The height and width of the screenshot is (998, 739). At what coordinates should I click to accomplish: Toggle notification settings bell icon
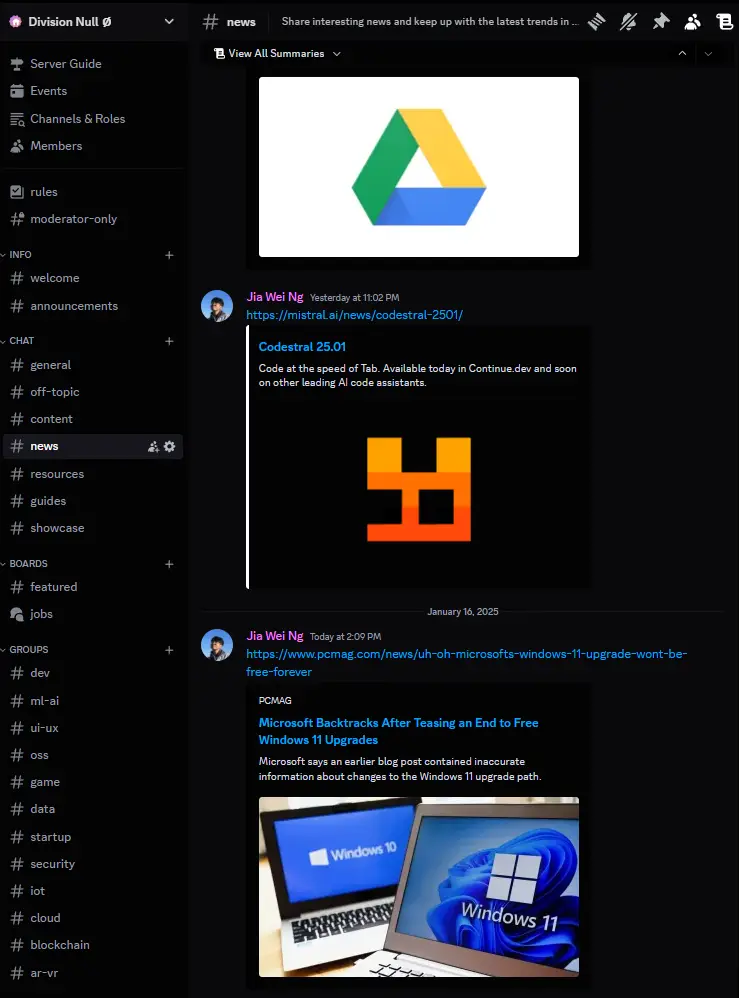628,22
